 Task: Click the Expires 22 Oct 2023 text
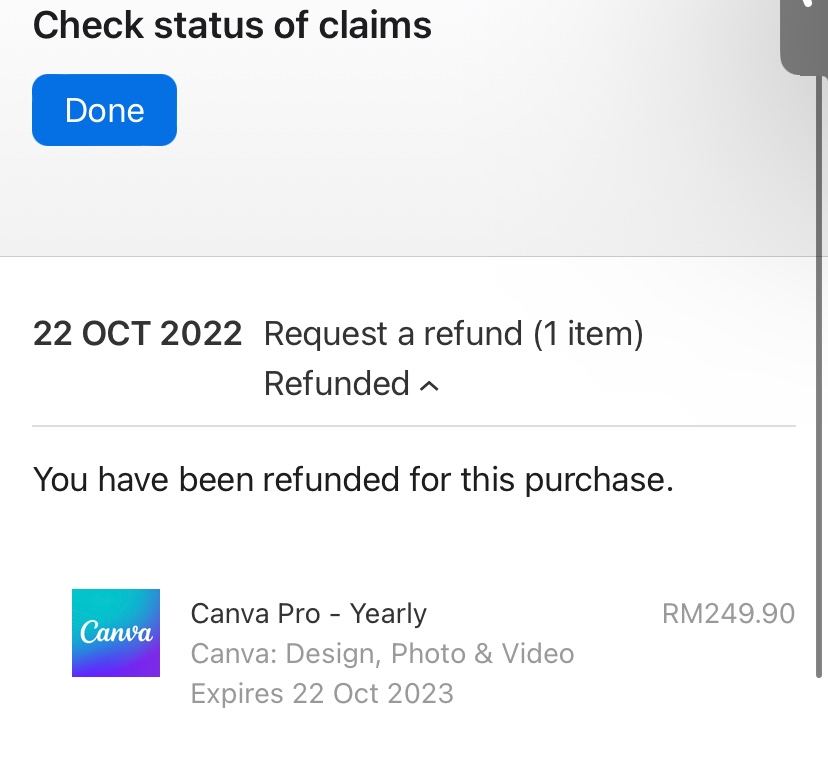point(322,693)
